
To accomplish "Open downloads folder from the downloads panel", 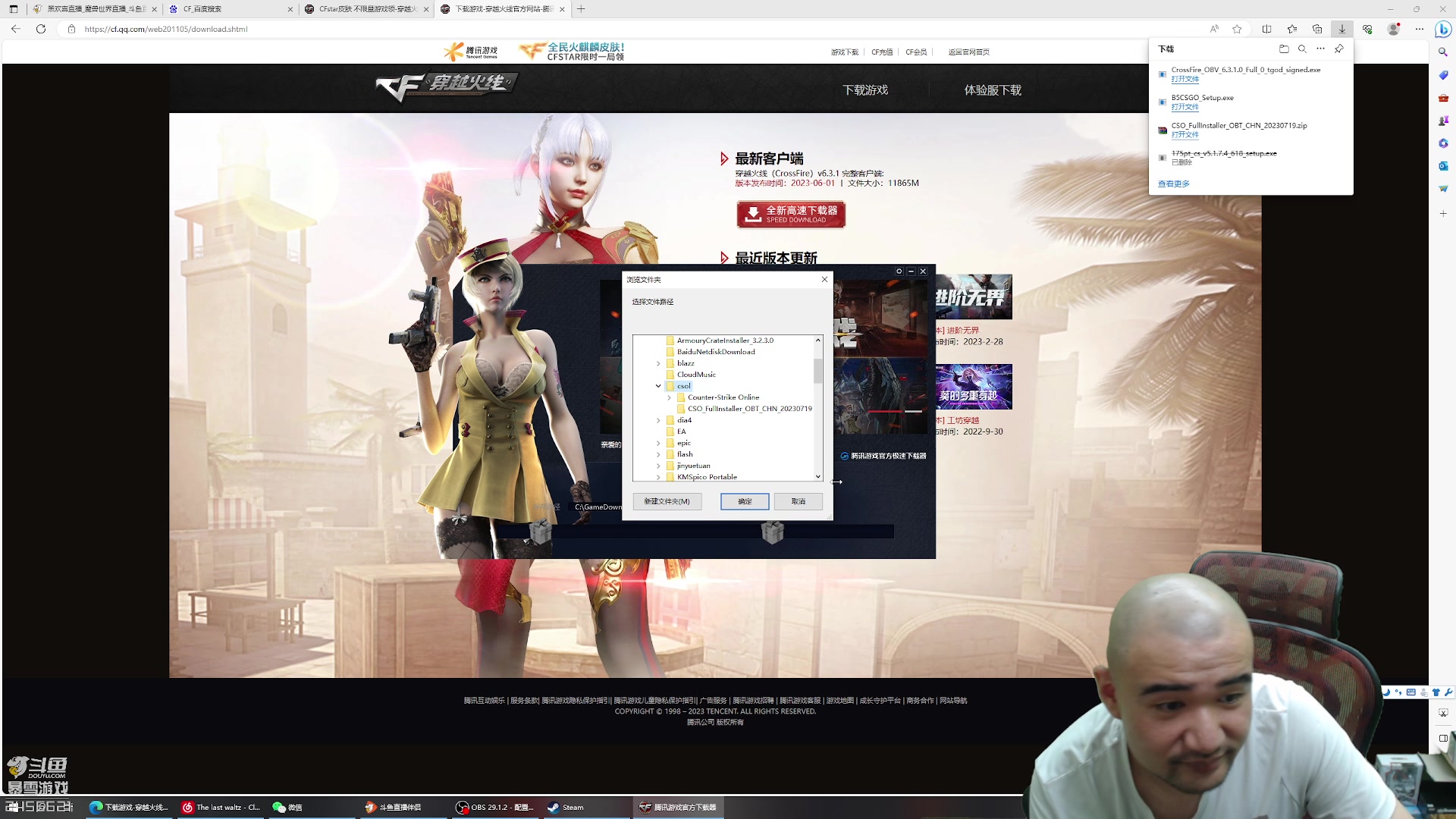I will (x=1284, y=49).
